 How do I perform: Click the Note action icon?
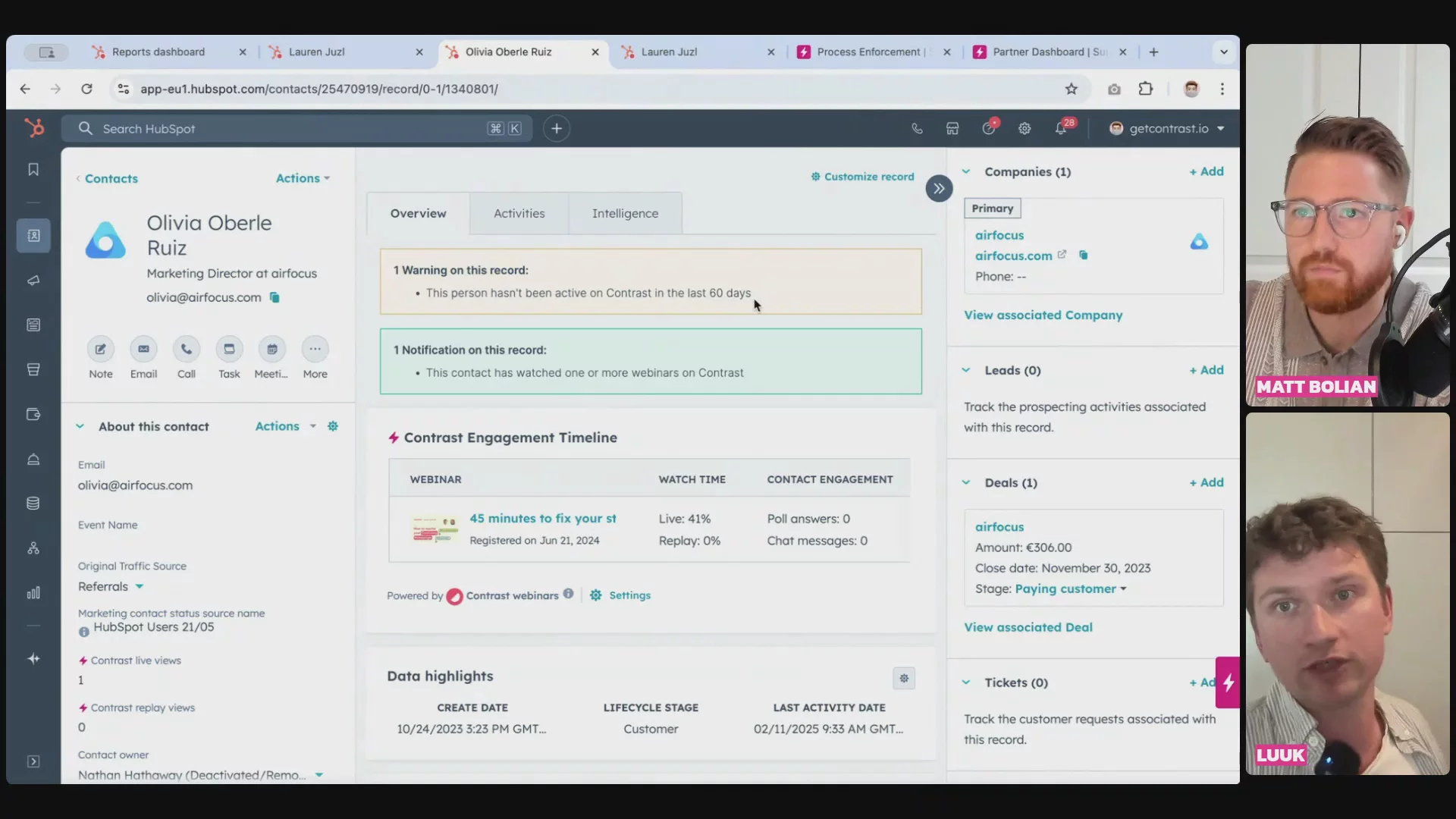pyautogui.click(x=100, y=350)
